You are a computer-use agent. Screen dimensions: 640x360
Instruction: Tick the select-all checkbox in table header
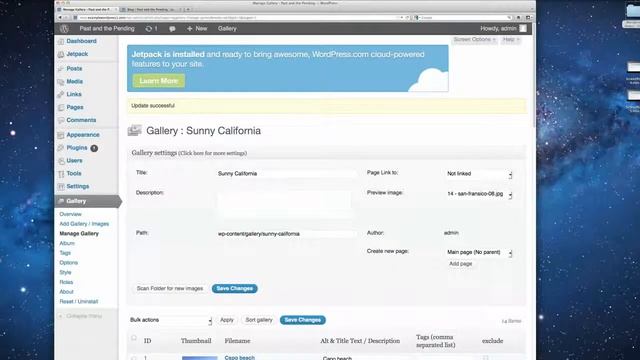(x=134, y=338)
